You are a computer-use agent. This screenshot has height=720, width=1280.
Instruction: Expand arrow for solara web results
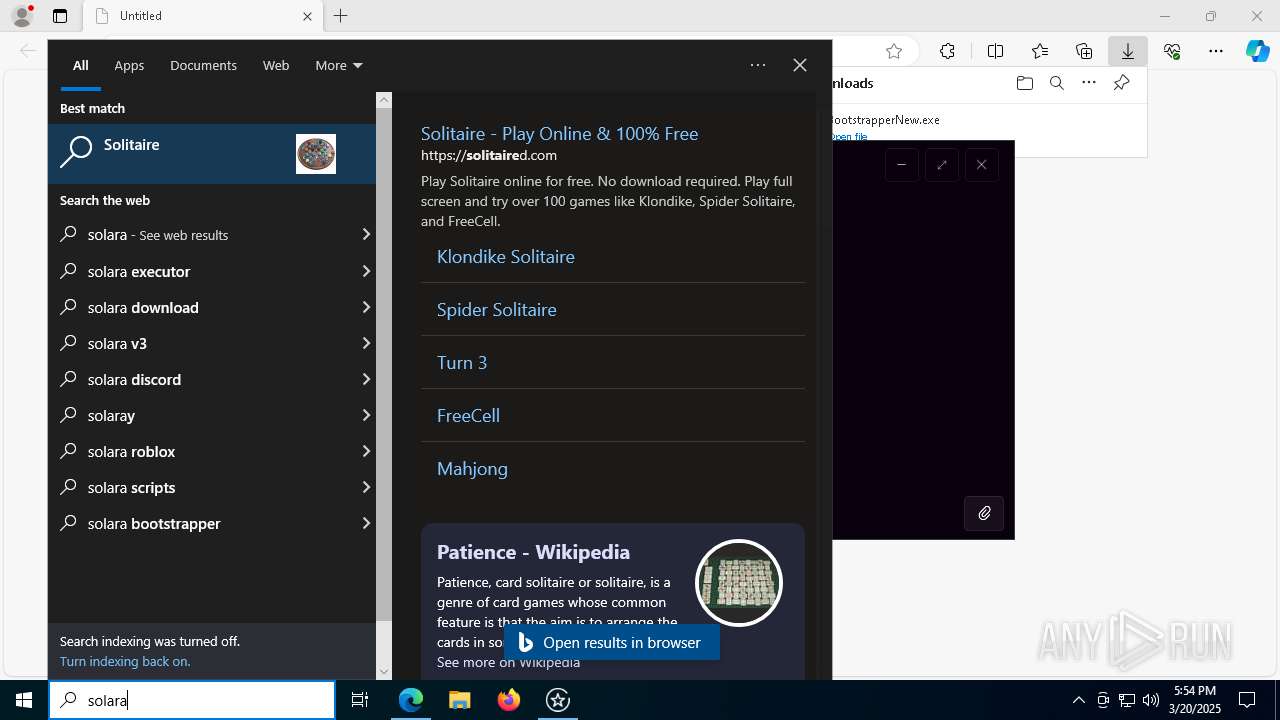point(366,234)
